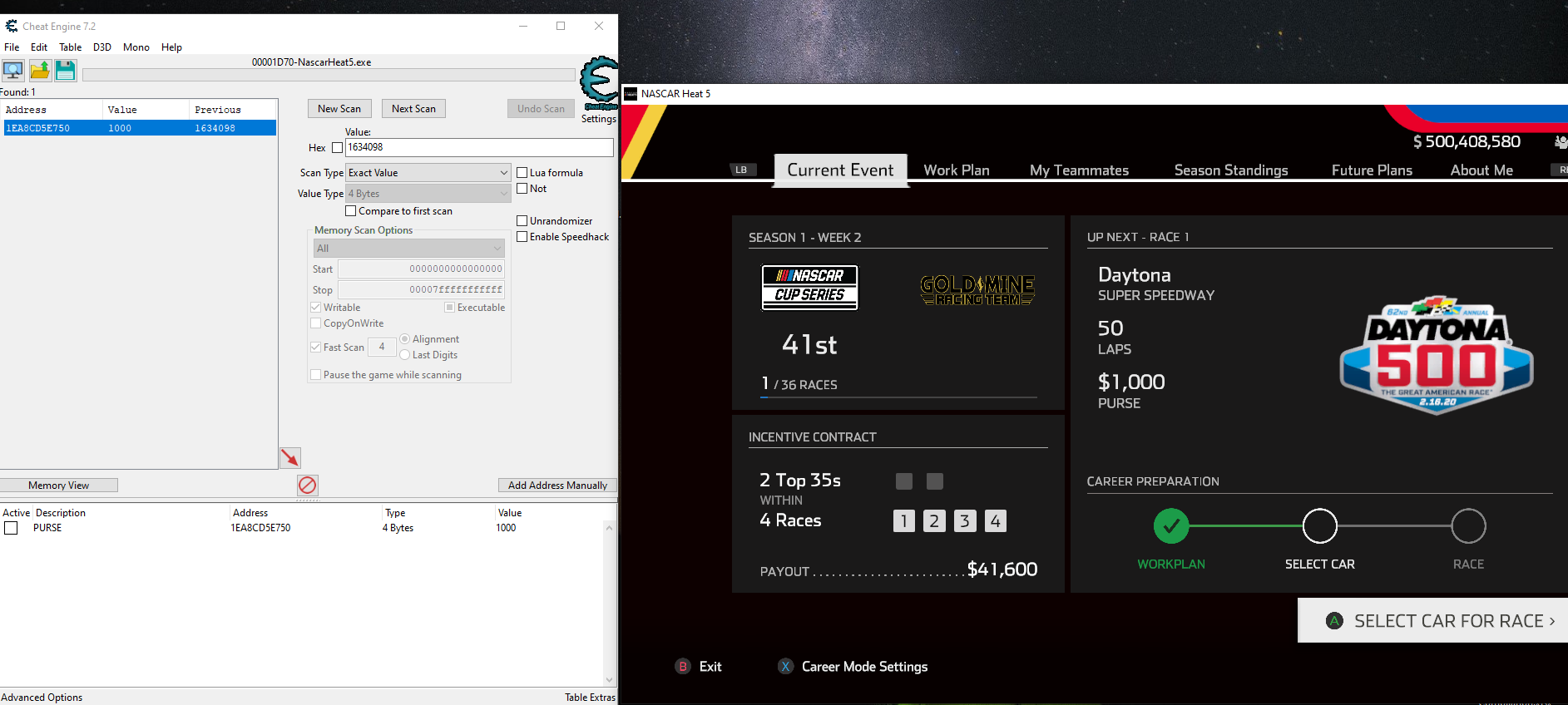The image size is (1568, 705).
Task: Click the Select Process computer icon
Action: point(13,71)
